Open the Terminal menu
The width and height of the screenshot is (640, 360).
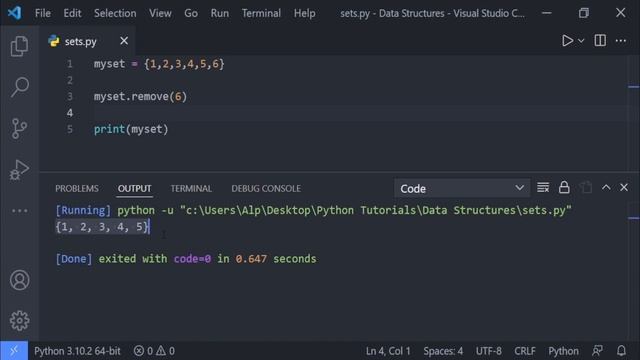261,13
